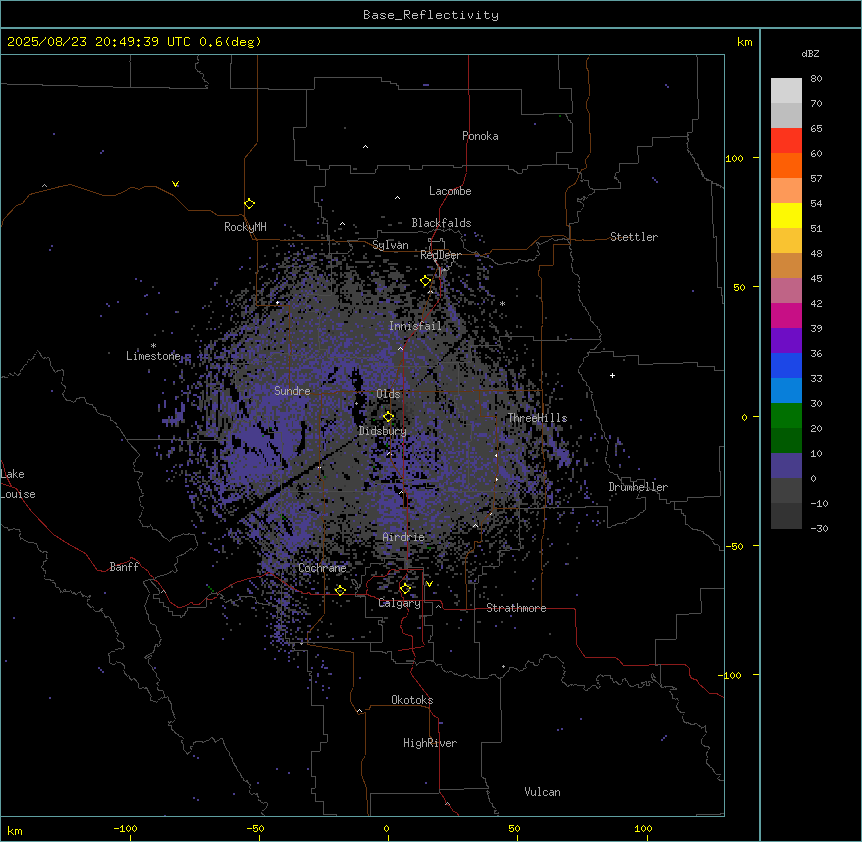Click the km unit label at bottom left
Image resolution: width=862 pixels, height=842 pixels.
[x=15, y=831]
